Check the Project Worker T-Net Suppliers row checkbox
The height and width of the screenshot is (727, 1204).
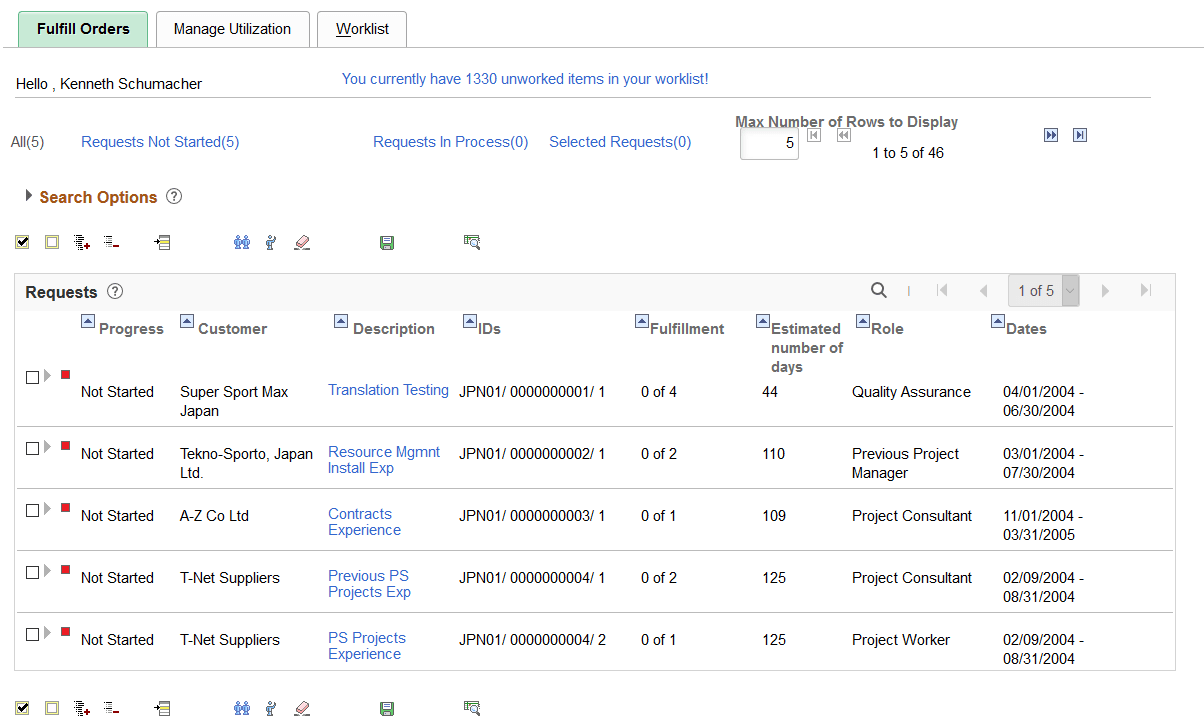(31, 634)
